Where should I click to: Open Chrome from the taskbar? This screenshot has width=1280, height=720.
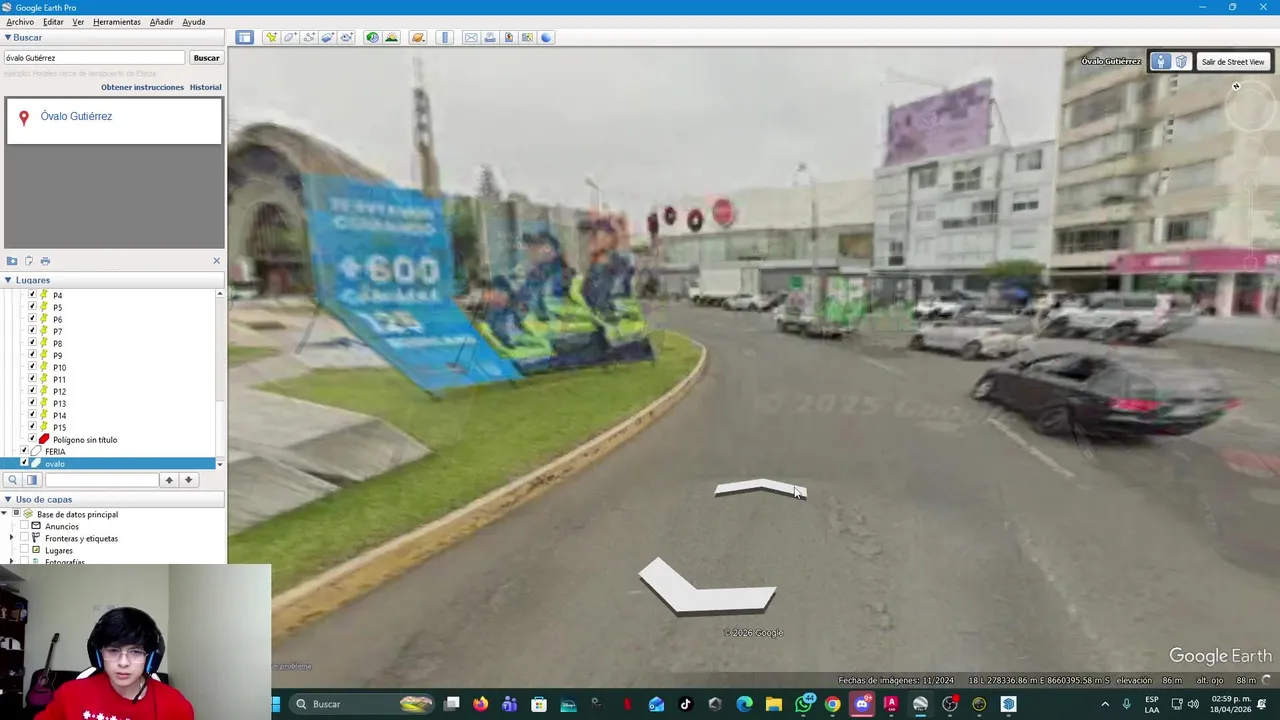tap(832, 704)
